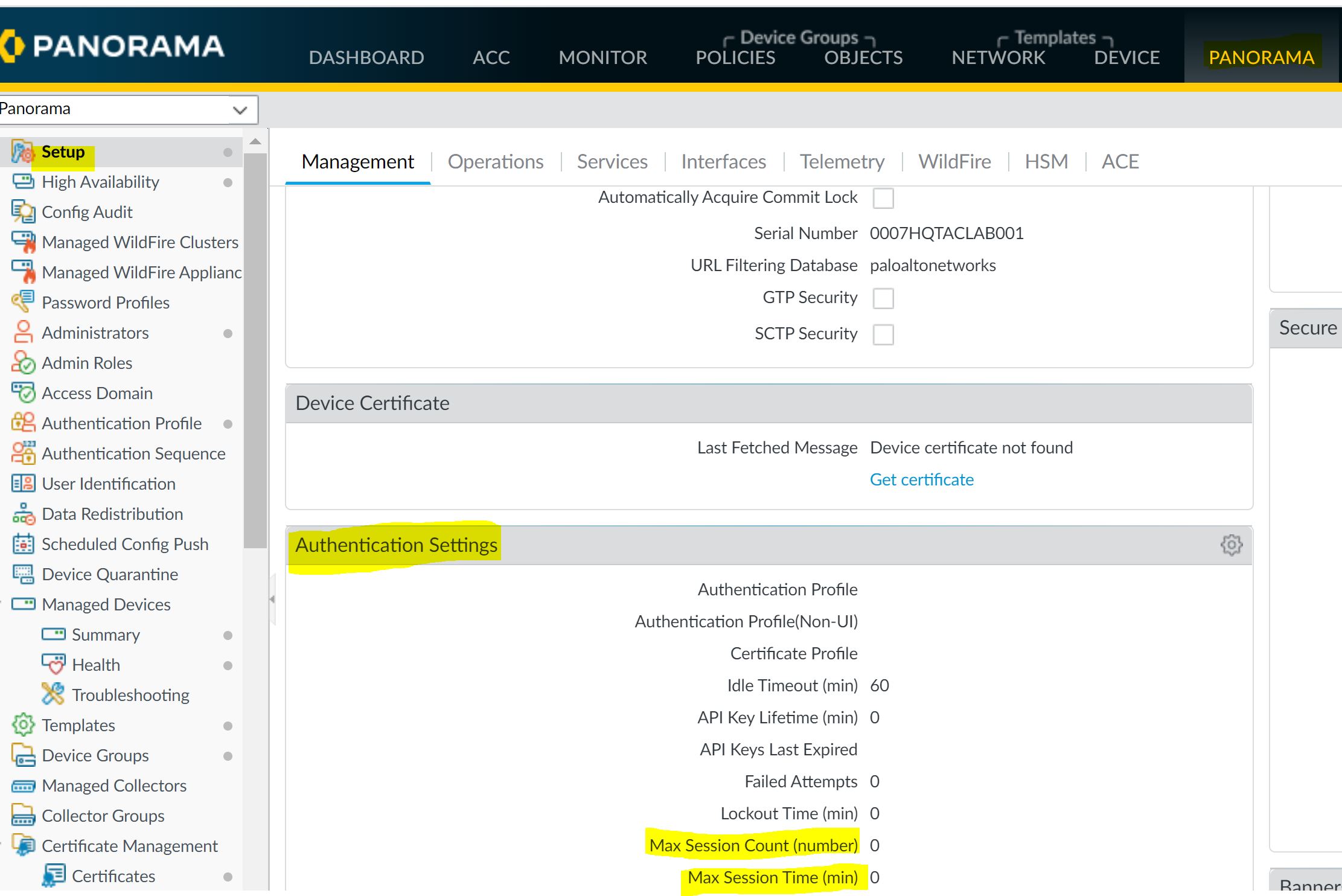Click the Managed WildFire Clusters icon

pyautogui.click(x=24, y=242)
